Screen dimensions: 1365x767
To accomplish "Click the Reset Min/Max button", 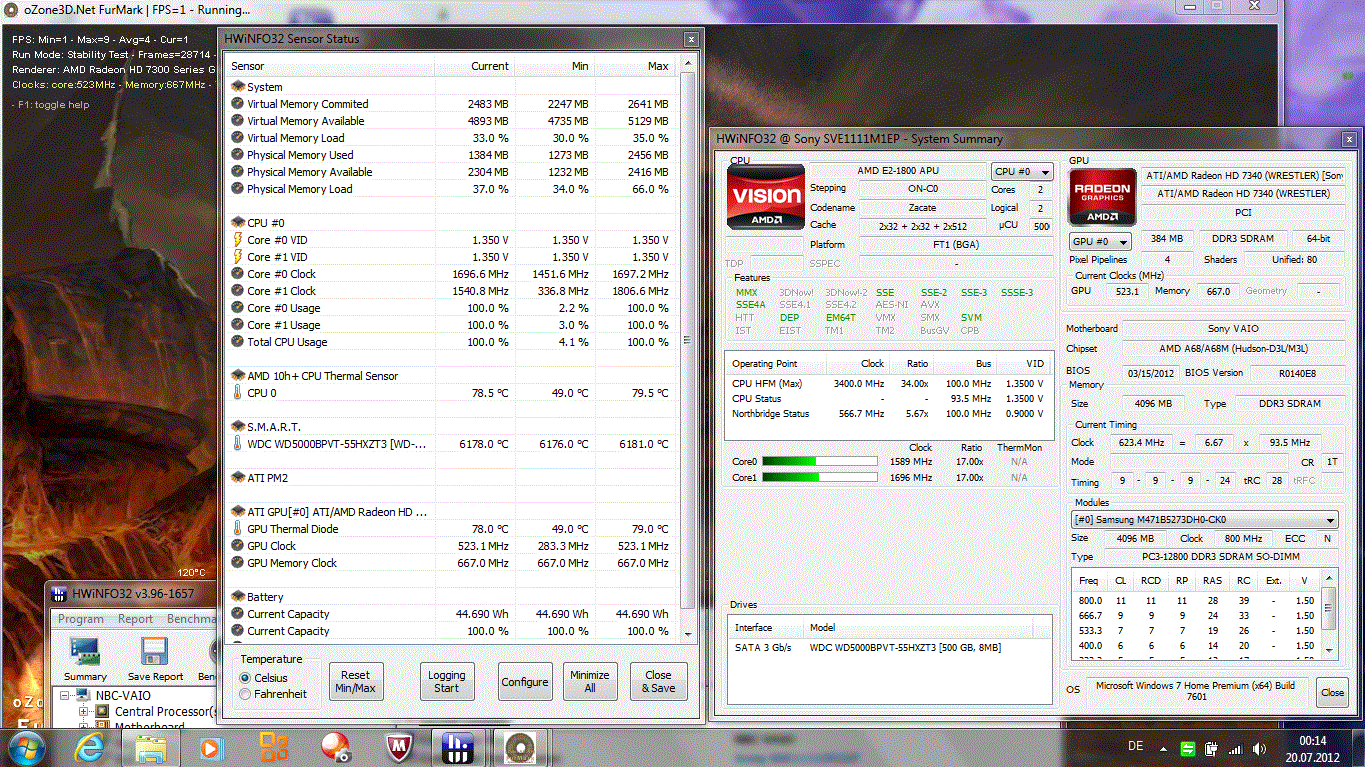I will click(x=356, y=681).
